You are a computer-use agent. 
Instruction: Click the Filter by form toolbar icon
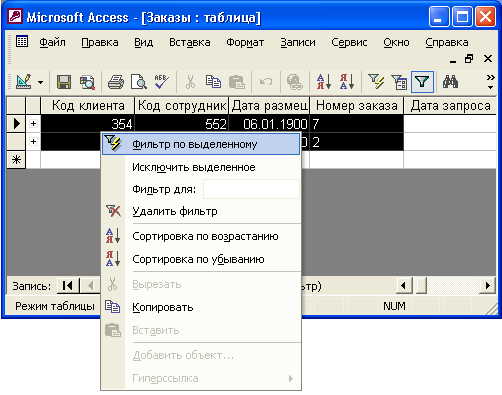(x=399, y=82)
